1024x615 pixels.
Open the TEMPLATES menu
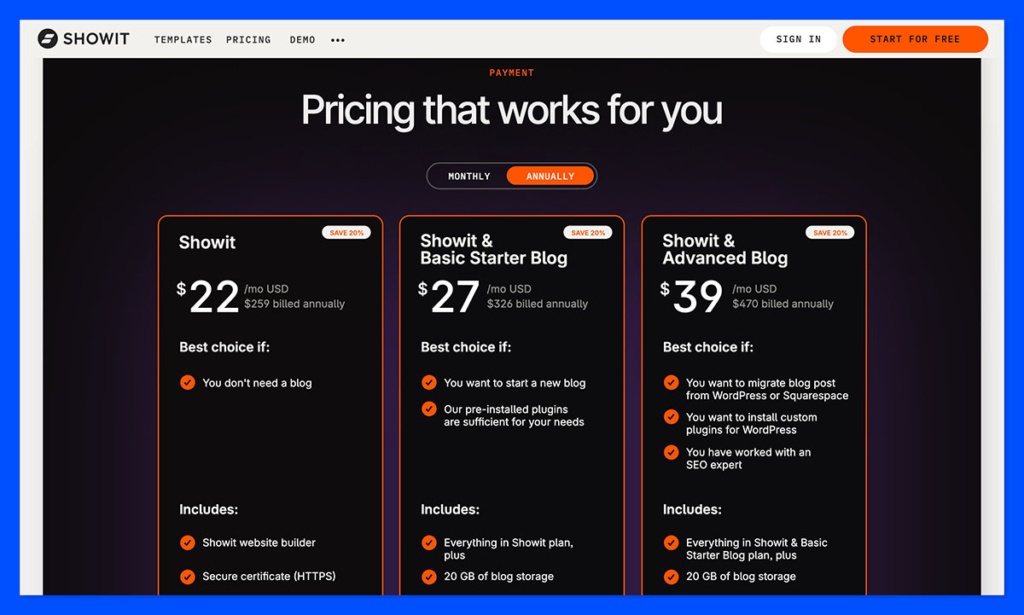point(182,40)
